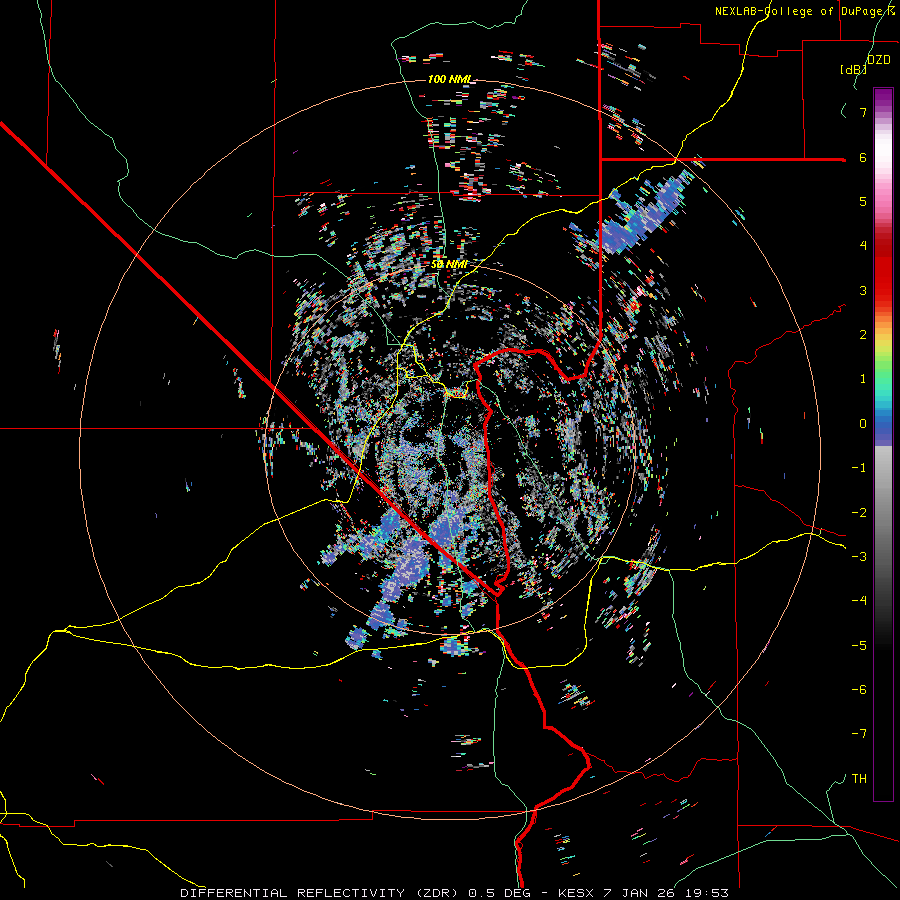This screenshot has height=900, width=900.
Task: Click the 4 tick label on the scale
Action: [863, 246]
